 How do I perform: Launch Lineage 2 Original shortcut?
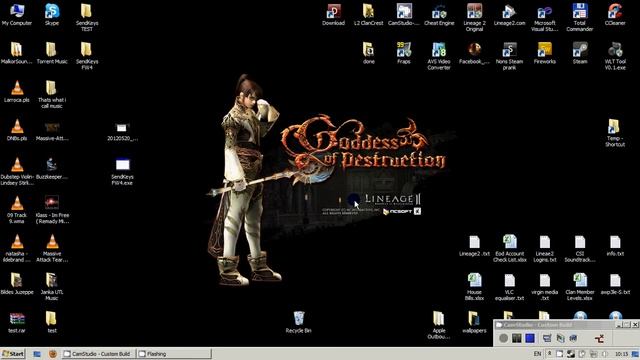[474, 17]
